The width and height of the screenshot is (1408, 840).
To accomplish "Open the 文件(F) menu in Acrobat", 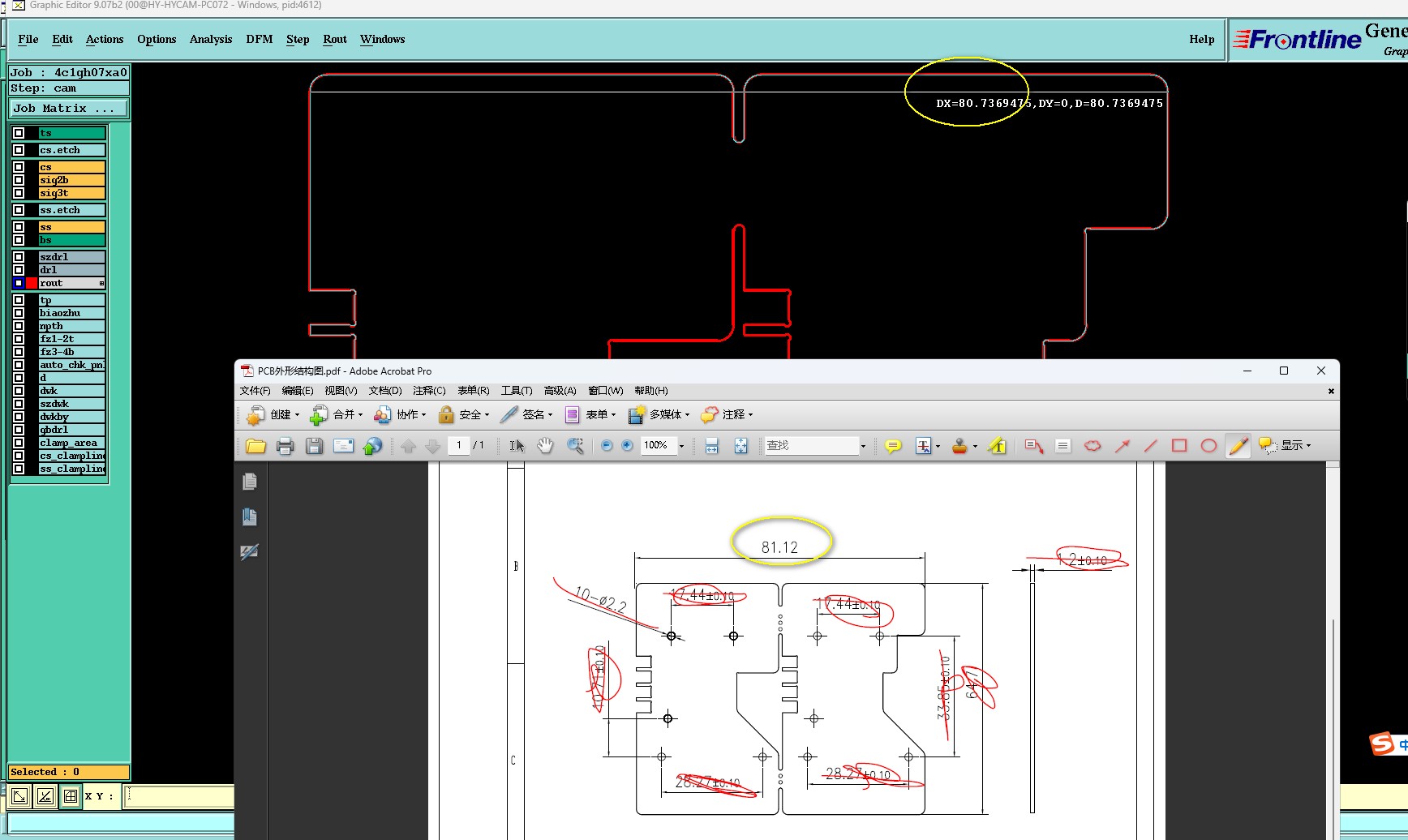I will pos(255,391).
